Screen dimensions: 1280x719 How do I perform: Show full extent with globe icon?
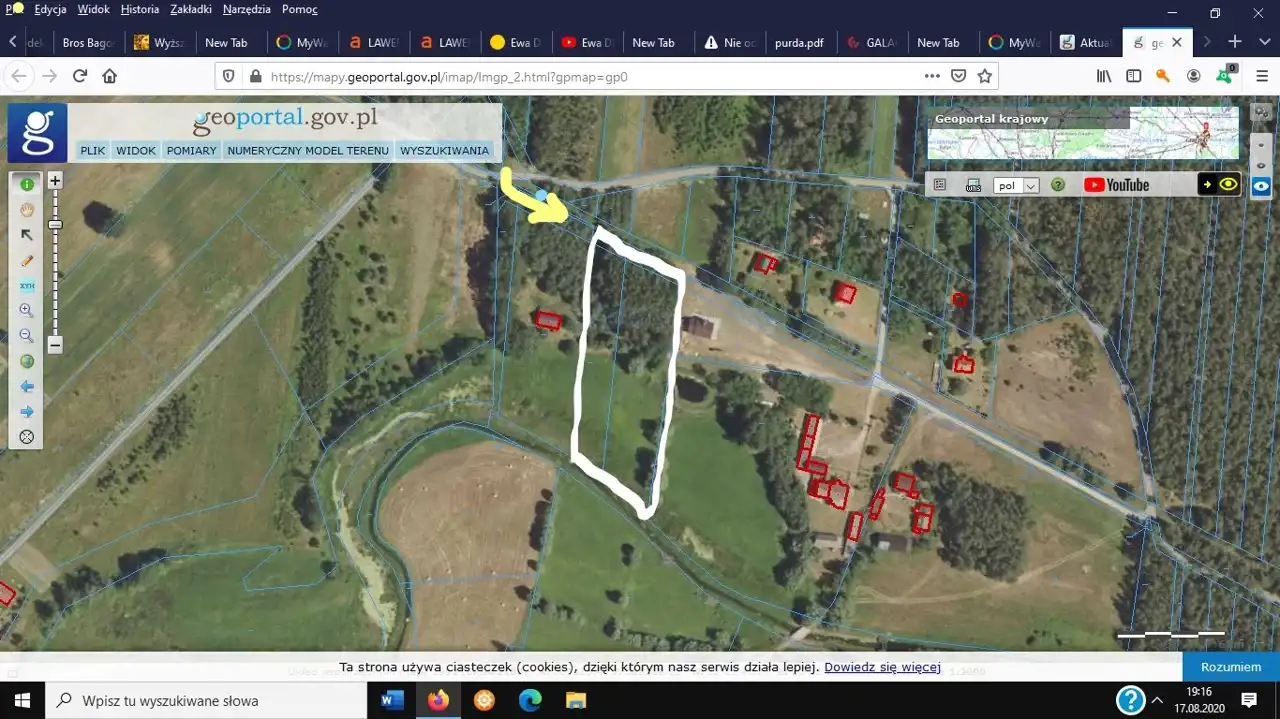coord(27,361)
